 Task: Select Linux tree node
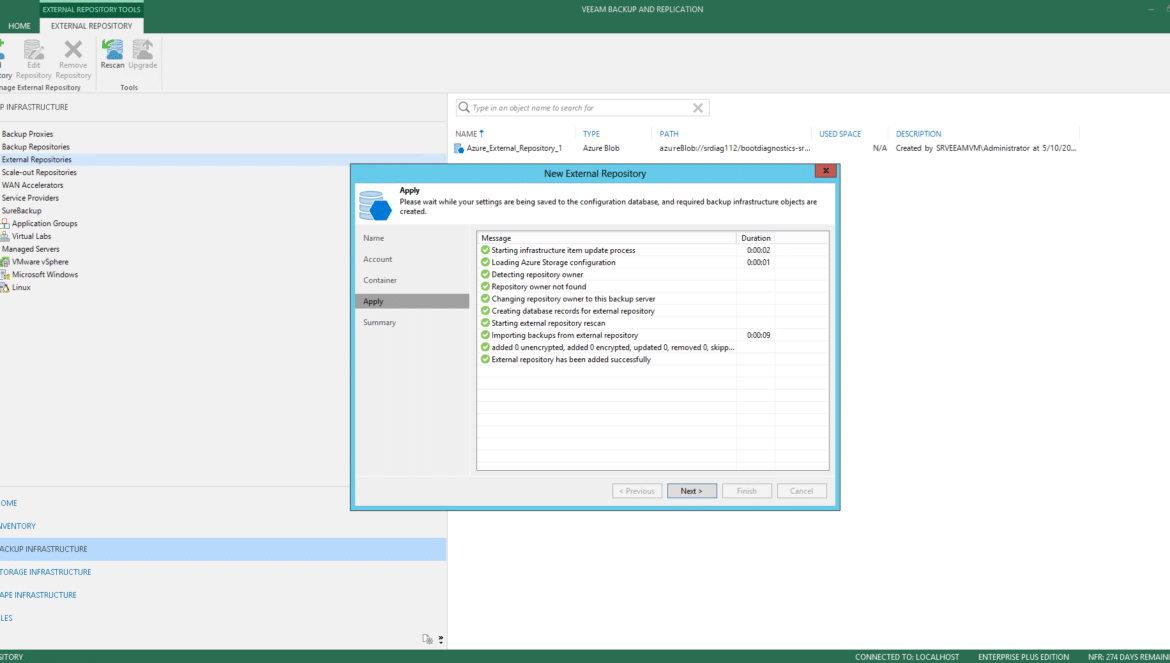click(21, 286)
